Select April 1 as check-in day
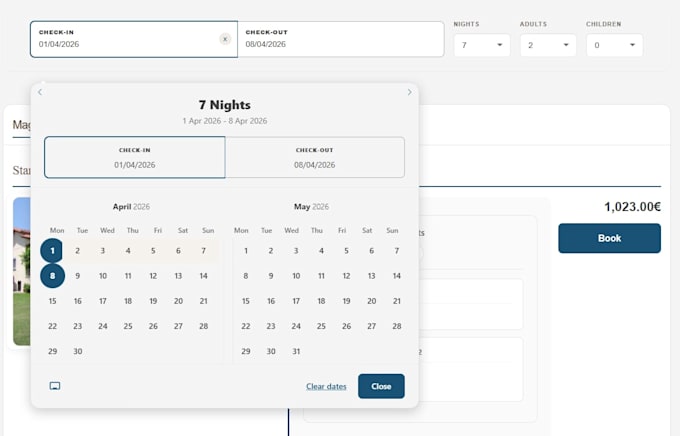Image resolution: width=680 pixels, height=436 pixels. pyautogui.click(x=52, y=251)
